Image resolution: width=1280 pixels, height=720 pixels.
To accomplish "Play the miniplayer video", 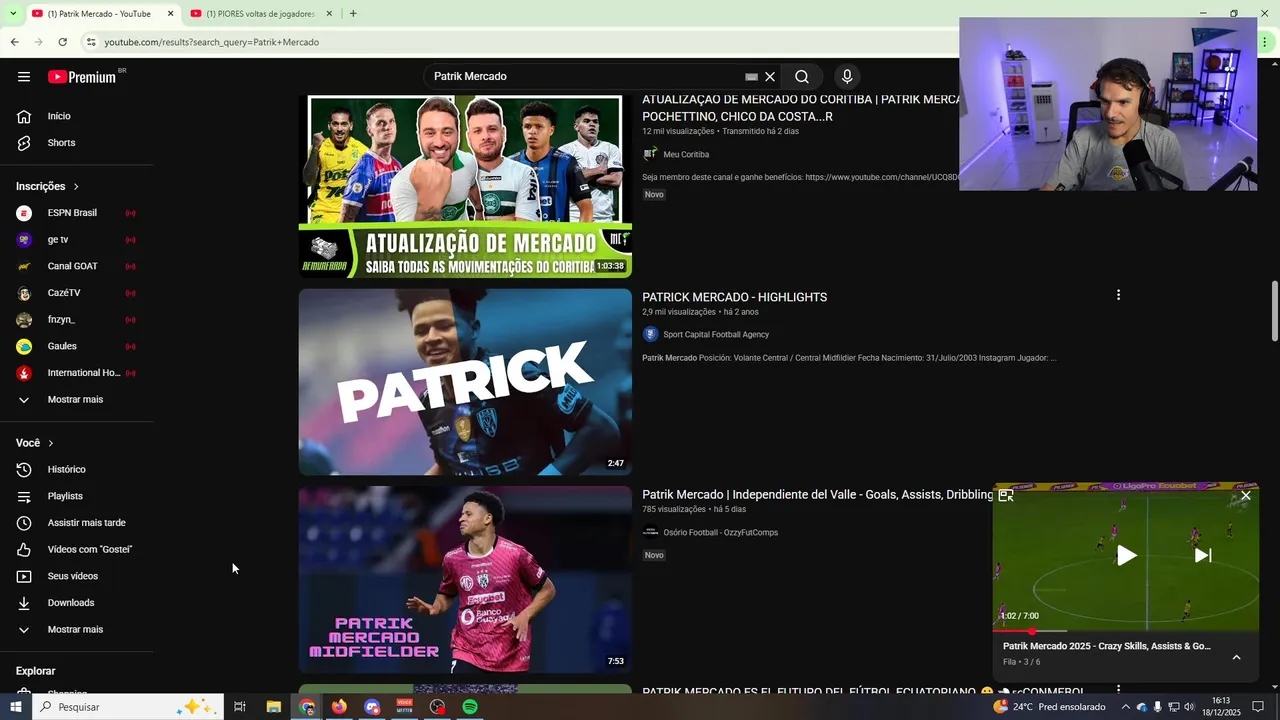I will click(1126, 556).
